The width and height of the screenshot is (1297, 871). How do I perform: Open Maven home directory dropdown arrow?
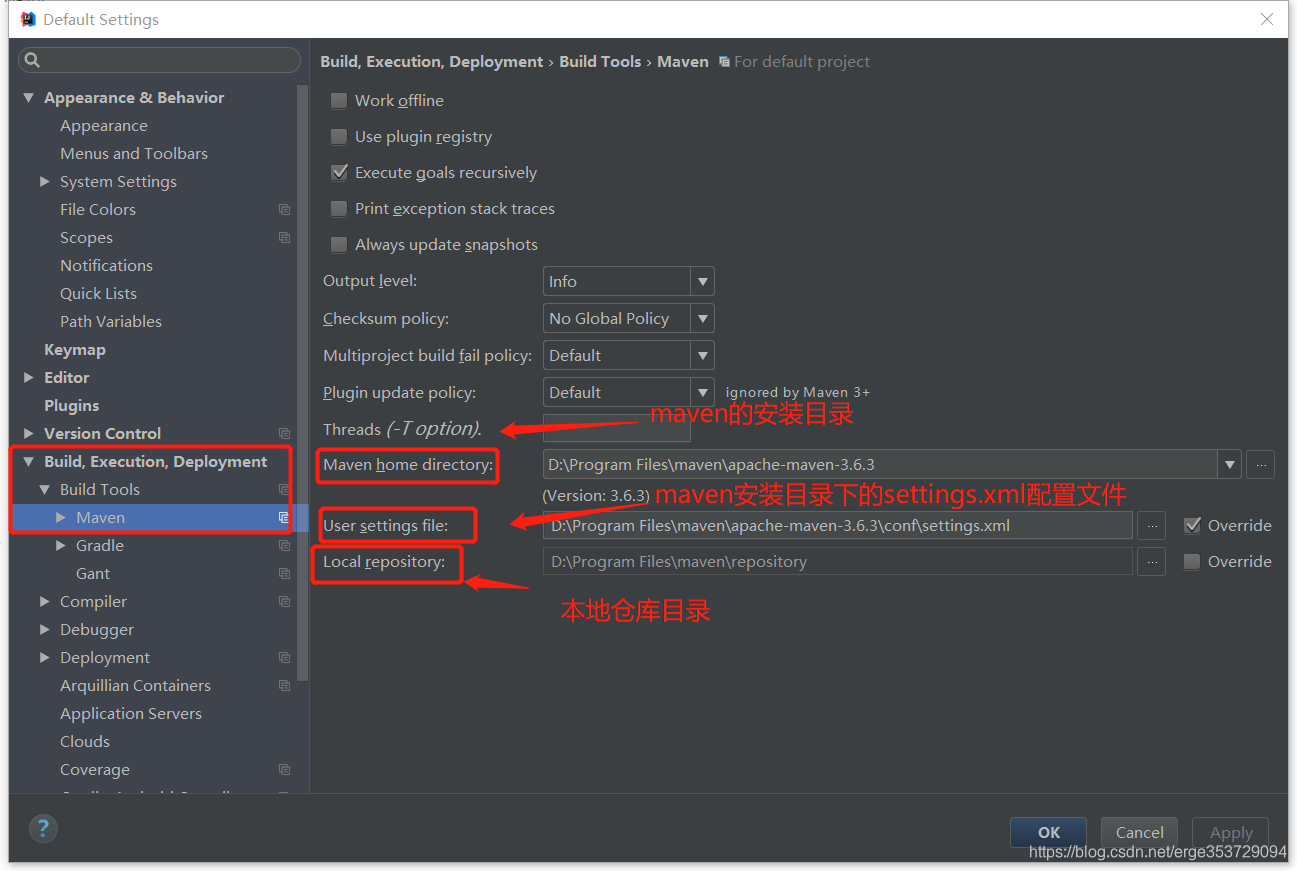pyautogui.click(x=1229, y=464)
